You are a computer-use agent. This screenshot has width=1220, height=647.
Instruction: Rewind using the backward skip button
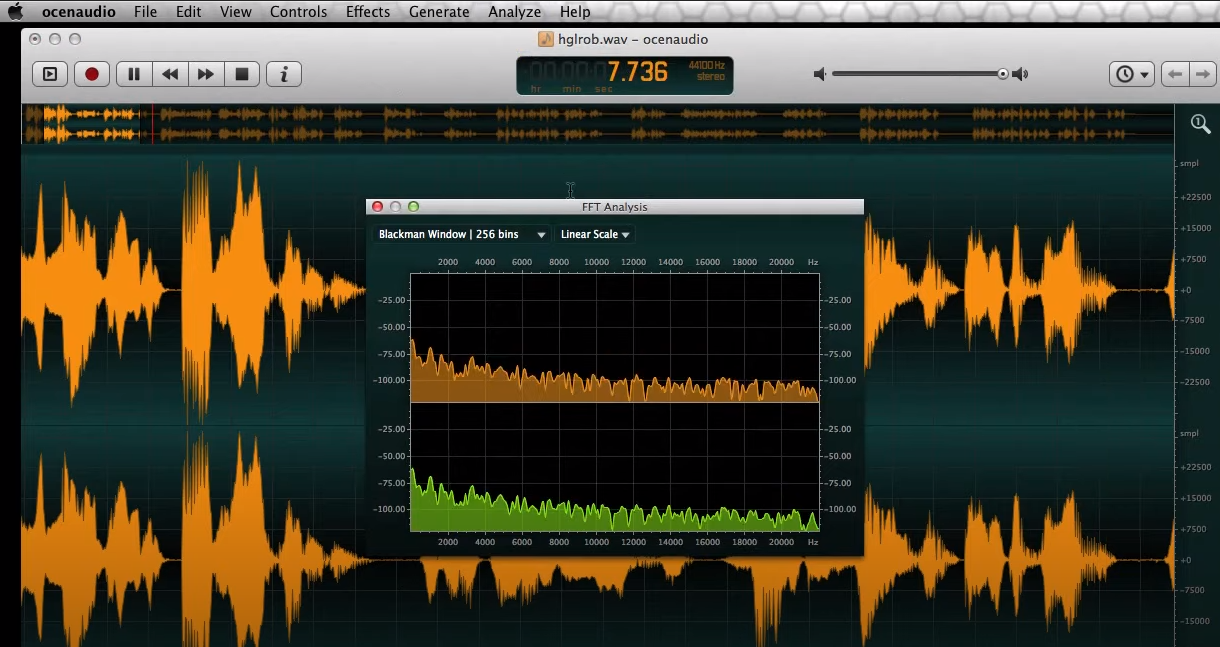click(x=169, y=73)
